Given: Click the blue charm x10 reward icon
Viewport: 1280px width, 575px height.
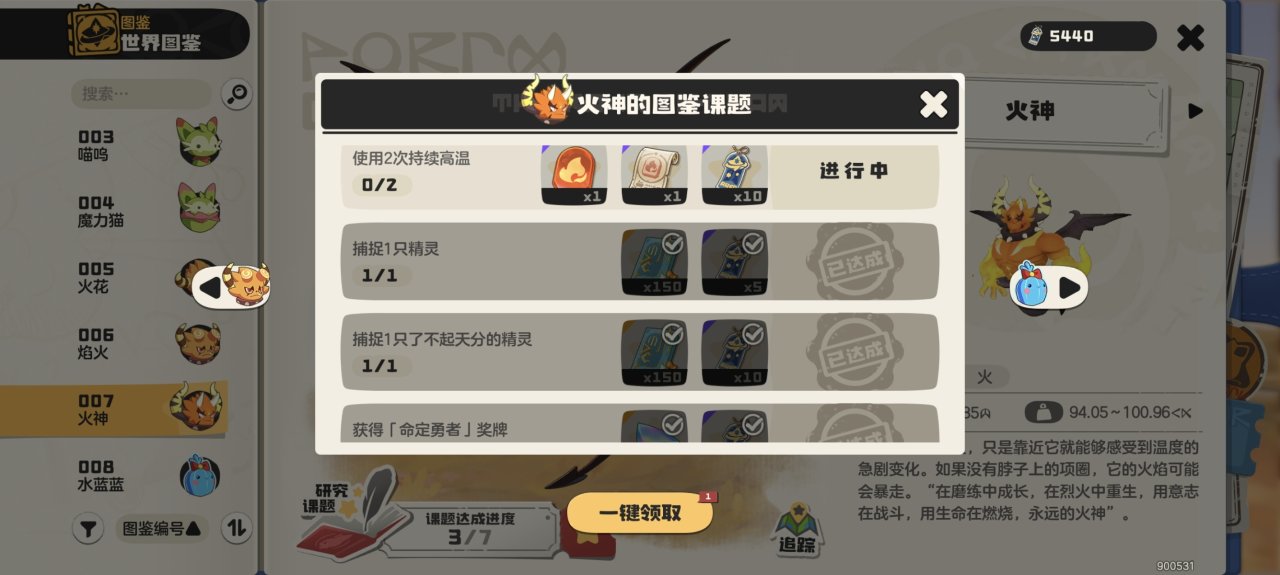Looking at the screenshot, I should pyautogui.click(x=734, y=175).
